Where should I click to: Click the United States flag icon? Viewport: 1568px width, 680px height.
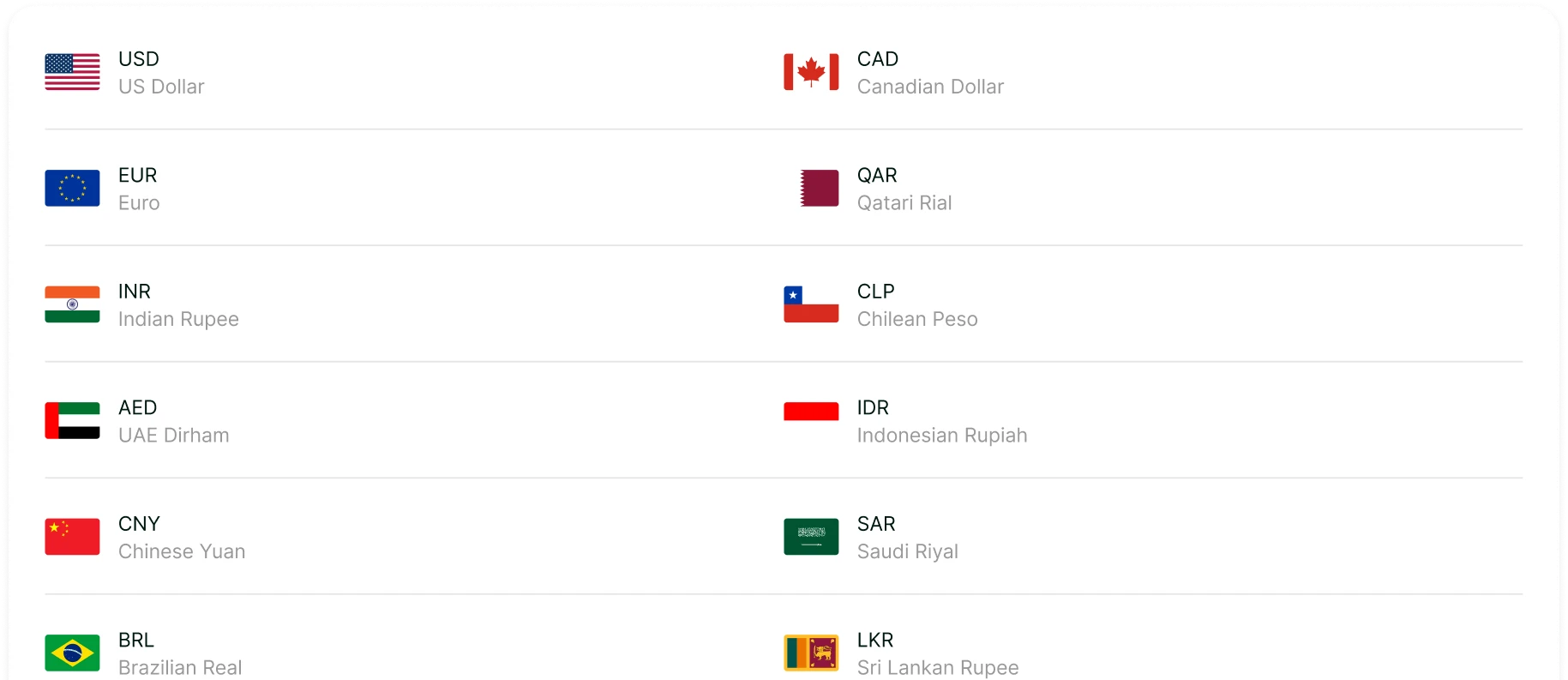72,72
